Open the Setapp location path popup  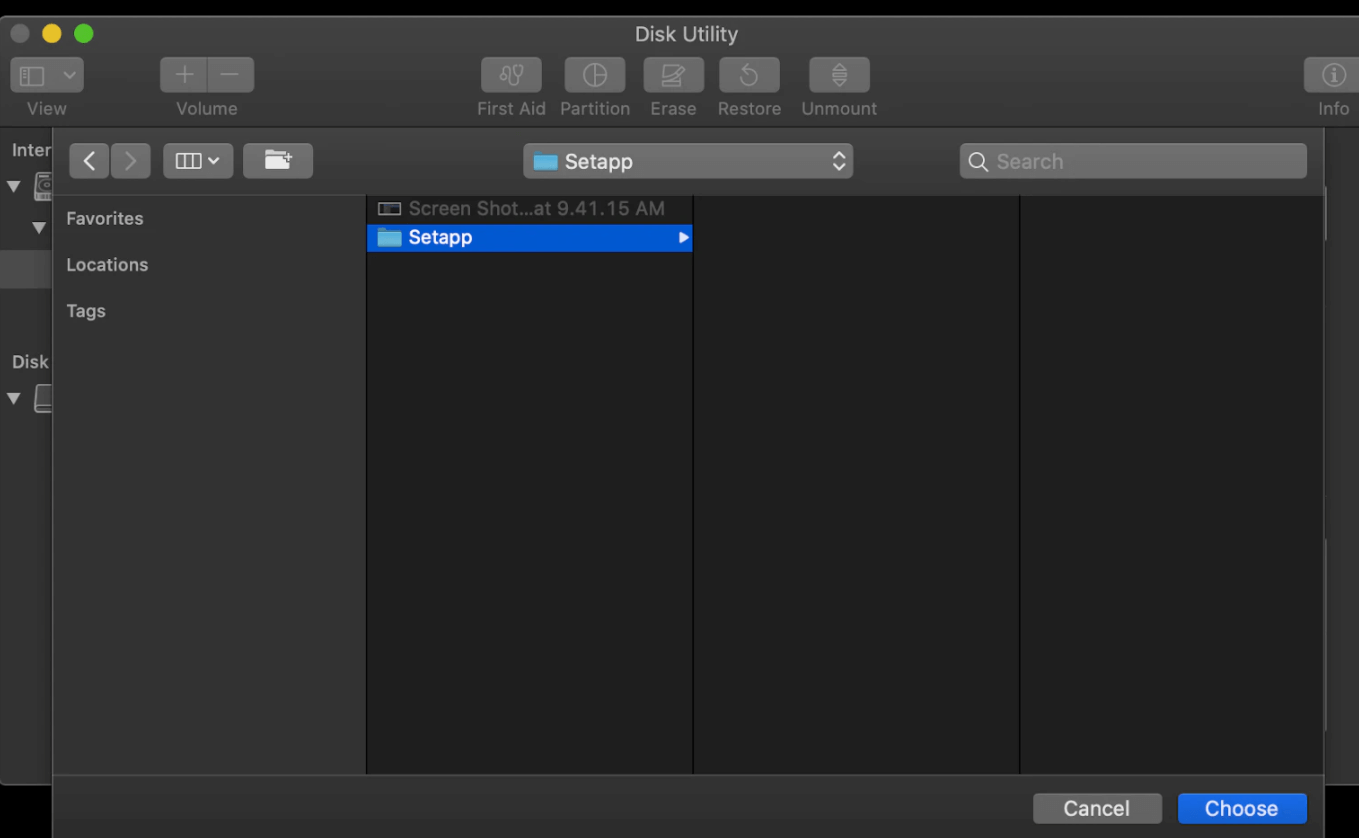point(688,161)
